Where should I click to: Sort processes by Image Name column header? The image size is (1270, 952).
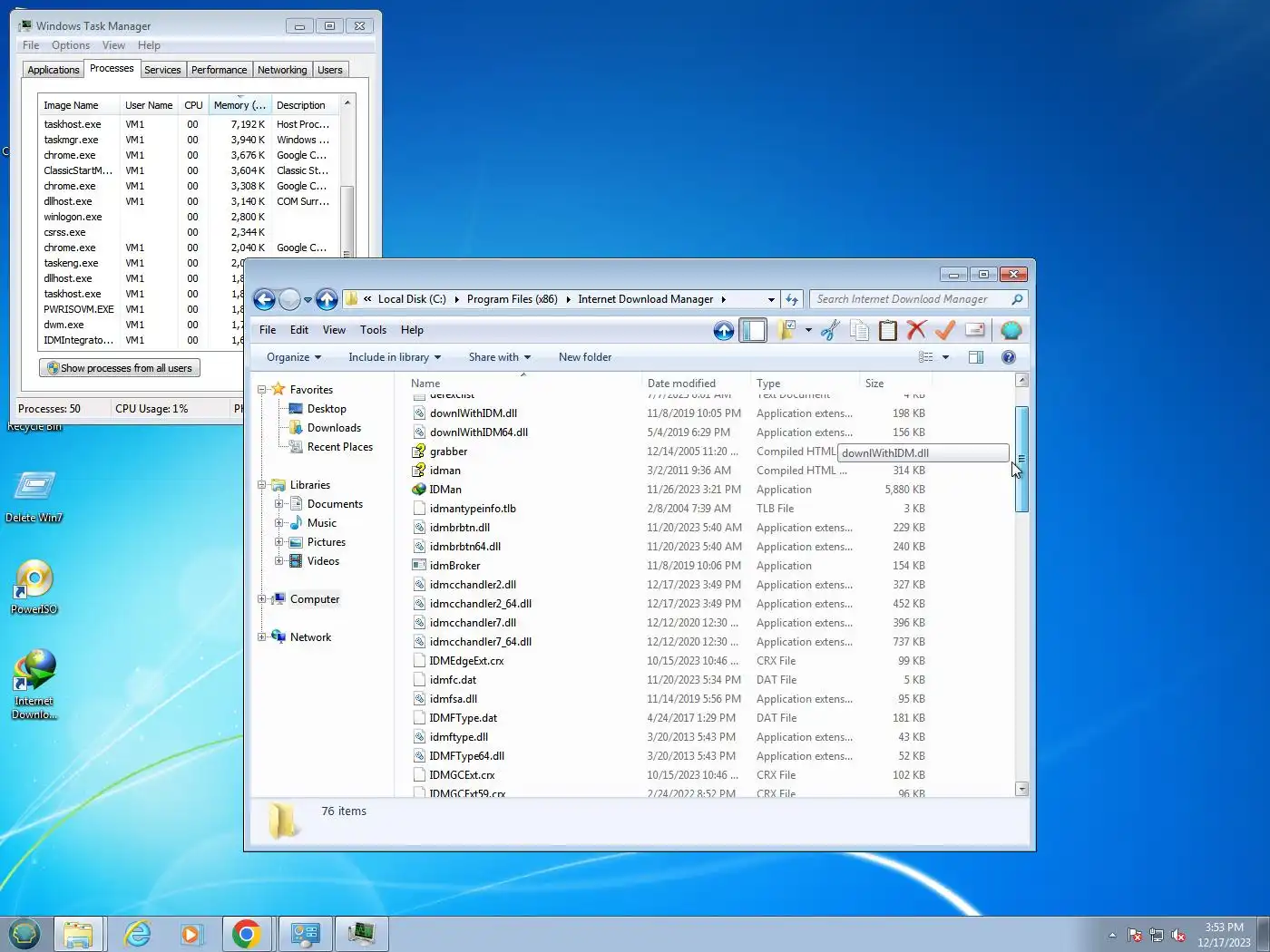coord(79,105)
